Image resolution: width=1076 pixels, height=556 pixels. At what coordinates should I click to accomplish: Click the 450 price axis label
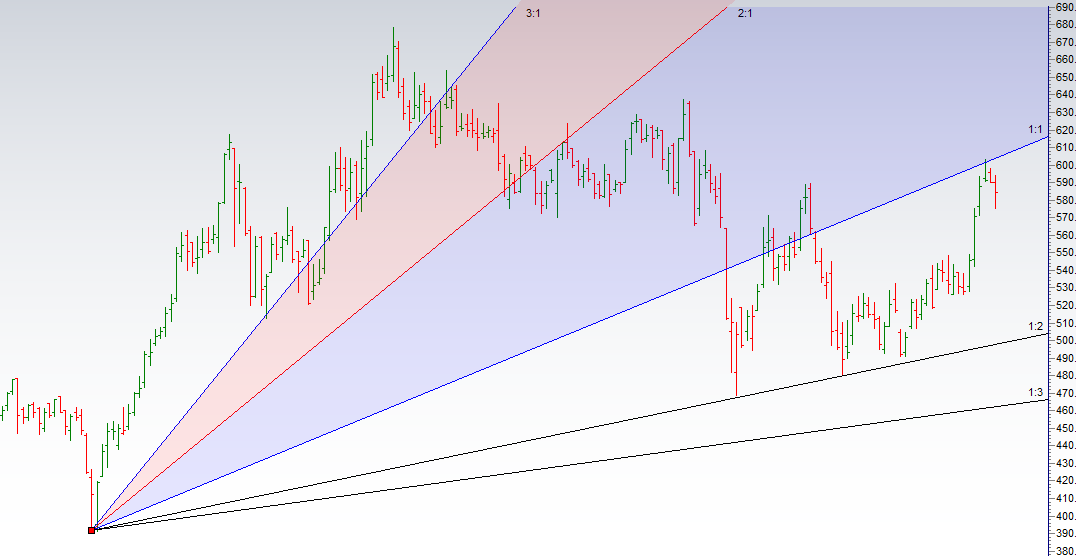(1062, 428)
